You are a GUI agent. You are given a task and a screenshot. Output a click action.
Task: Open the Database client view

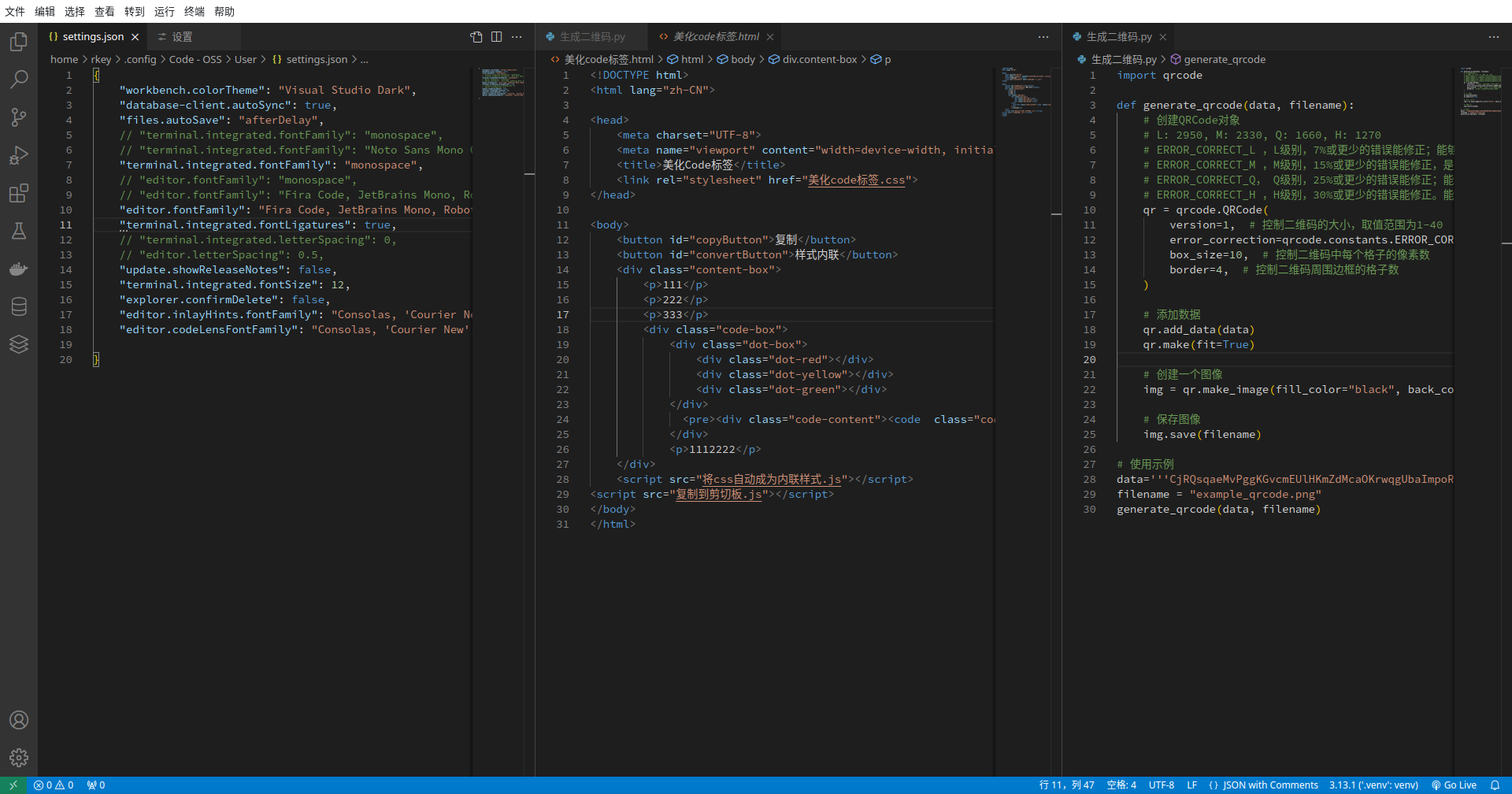pyautogui.click(x=19, y=306)
